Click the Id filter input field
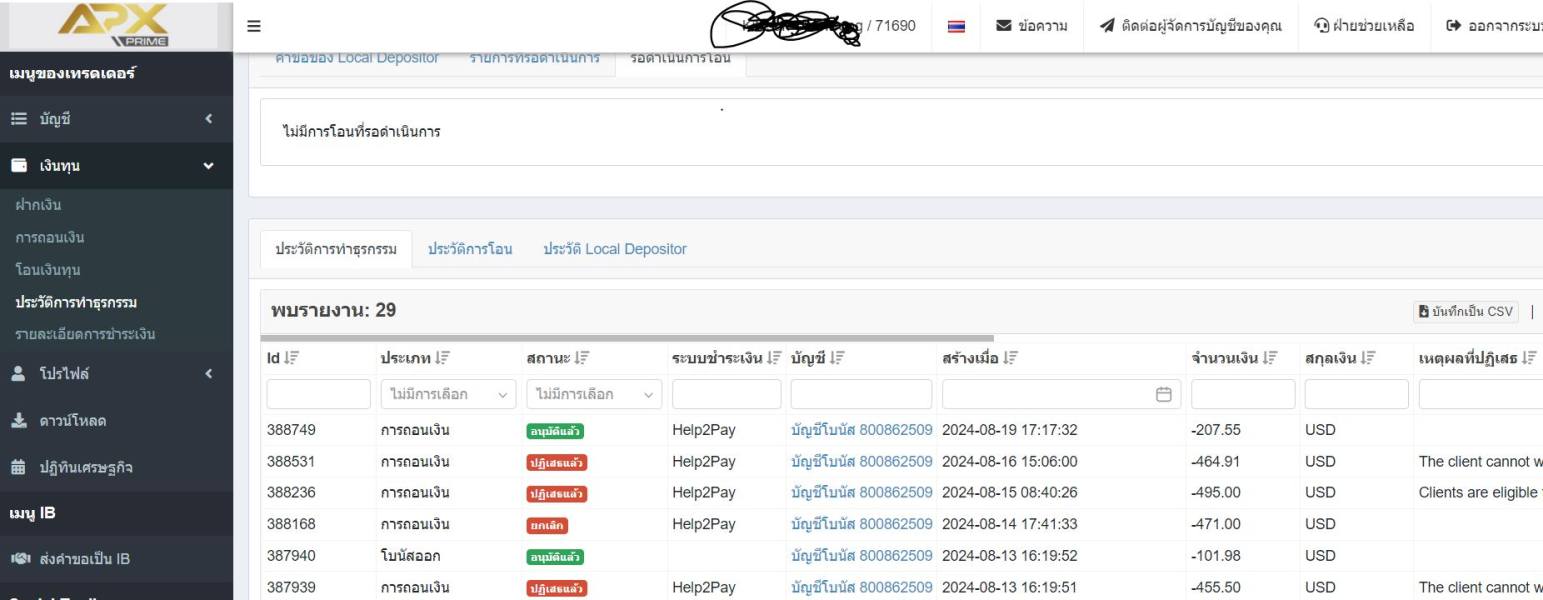 tap(318, 395)
